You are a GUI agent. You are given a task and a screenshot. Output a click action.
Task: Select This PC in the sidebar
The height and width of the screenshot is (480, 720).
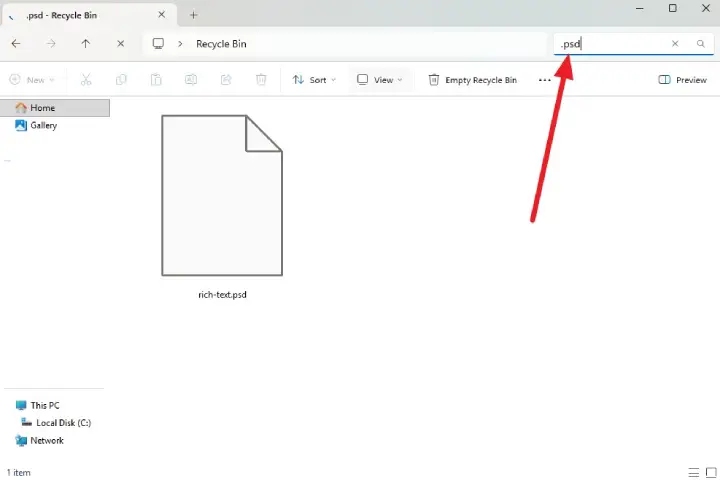pos(37,406)
